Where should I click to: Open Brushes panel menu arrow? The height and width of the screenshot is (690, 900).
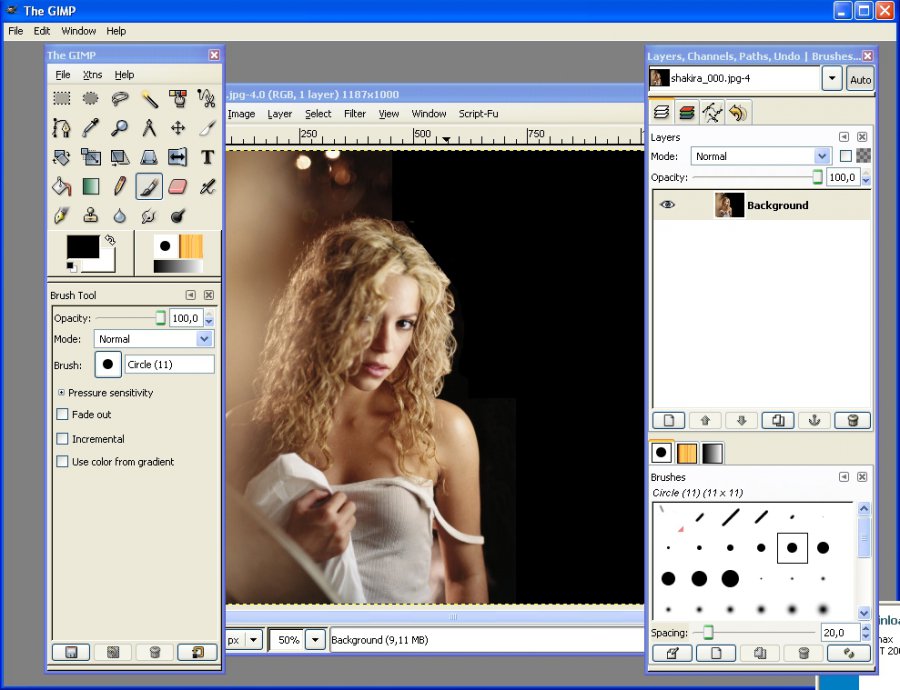[x=844, y=477]
